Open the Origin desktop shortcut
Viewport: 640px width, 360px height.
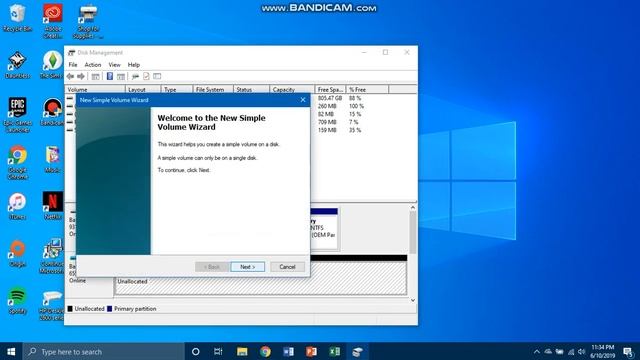[17, 253]
